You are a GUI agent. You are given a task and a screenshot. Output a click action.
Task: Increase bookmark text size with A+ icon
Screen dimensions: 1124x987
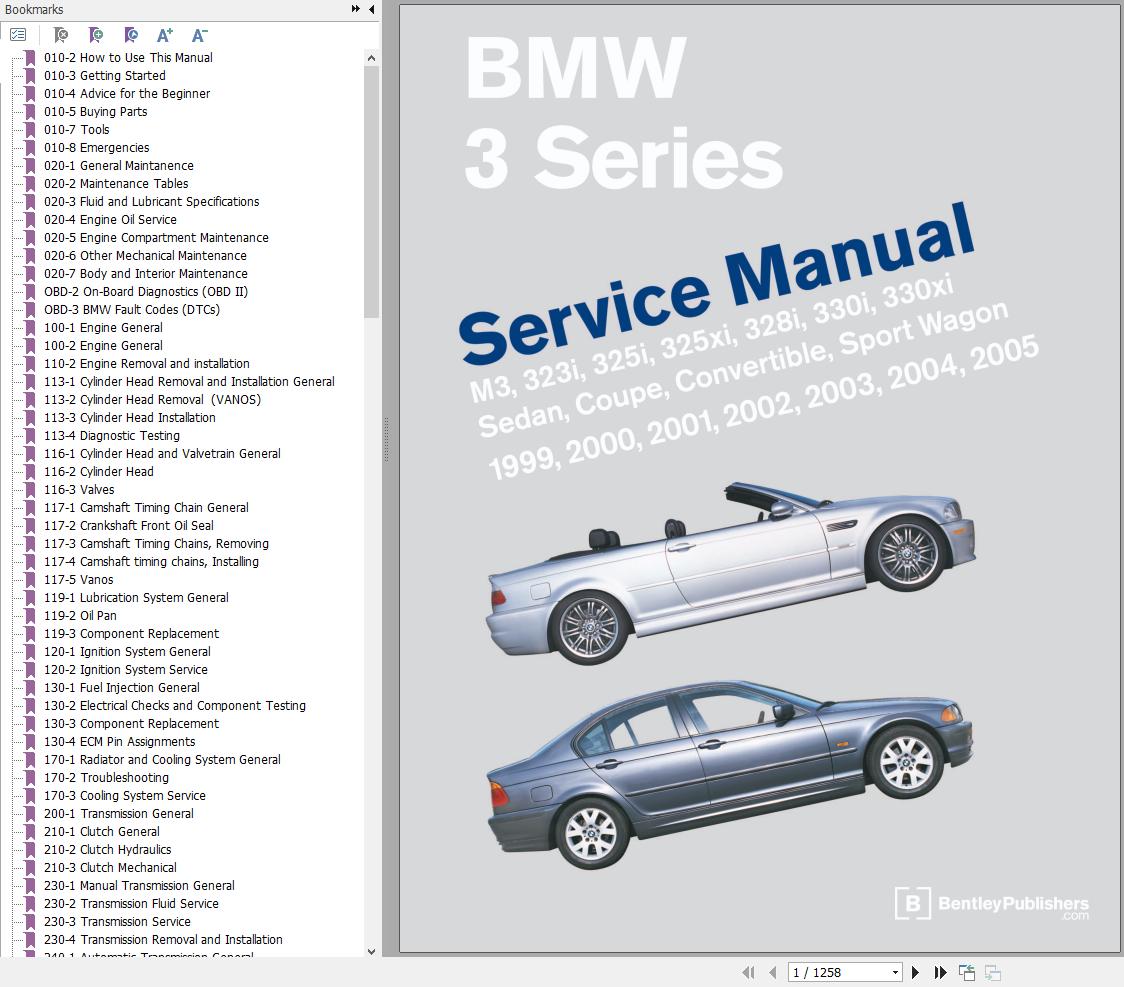[165, 34]
